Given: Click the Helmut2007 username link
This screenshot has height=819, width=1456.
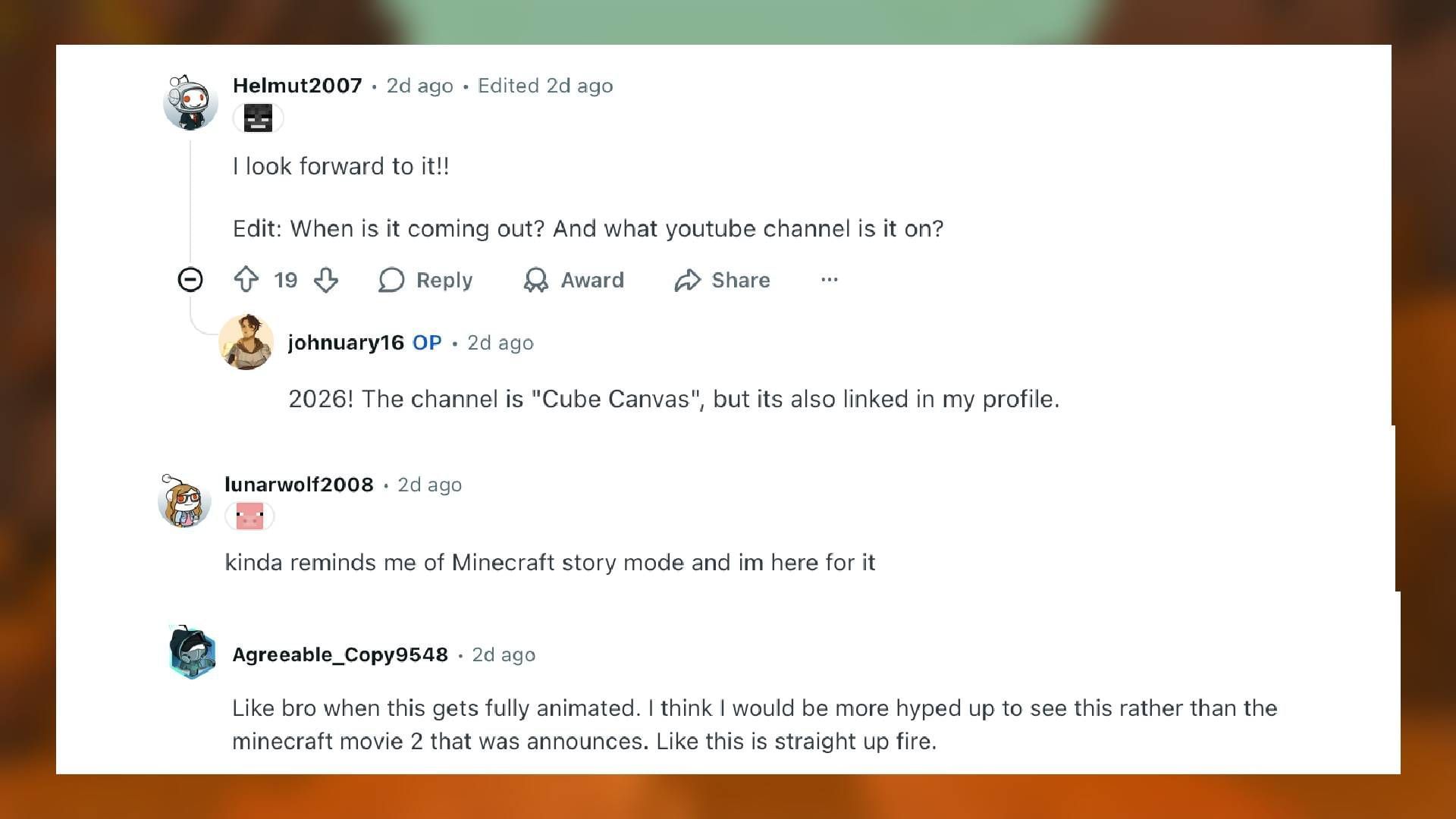Looking at the screenshot, I should [x=297, y=86].
